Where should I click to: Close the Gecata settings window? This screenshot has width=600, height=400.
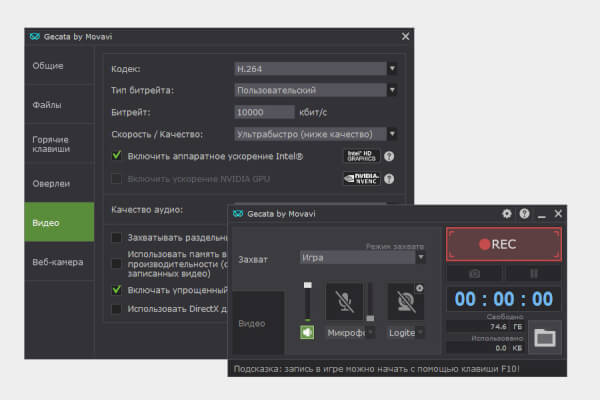point(405,36)
